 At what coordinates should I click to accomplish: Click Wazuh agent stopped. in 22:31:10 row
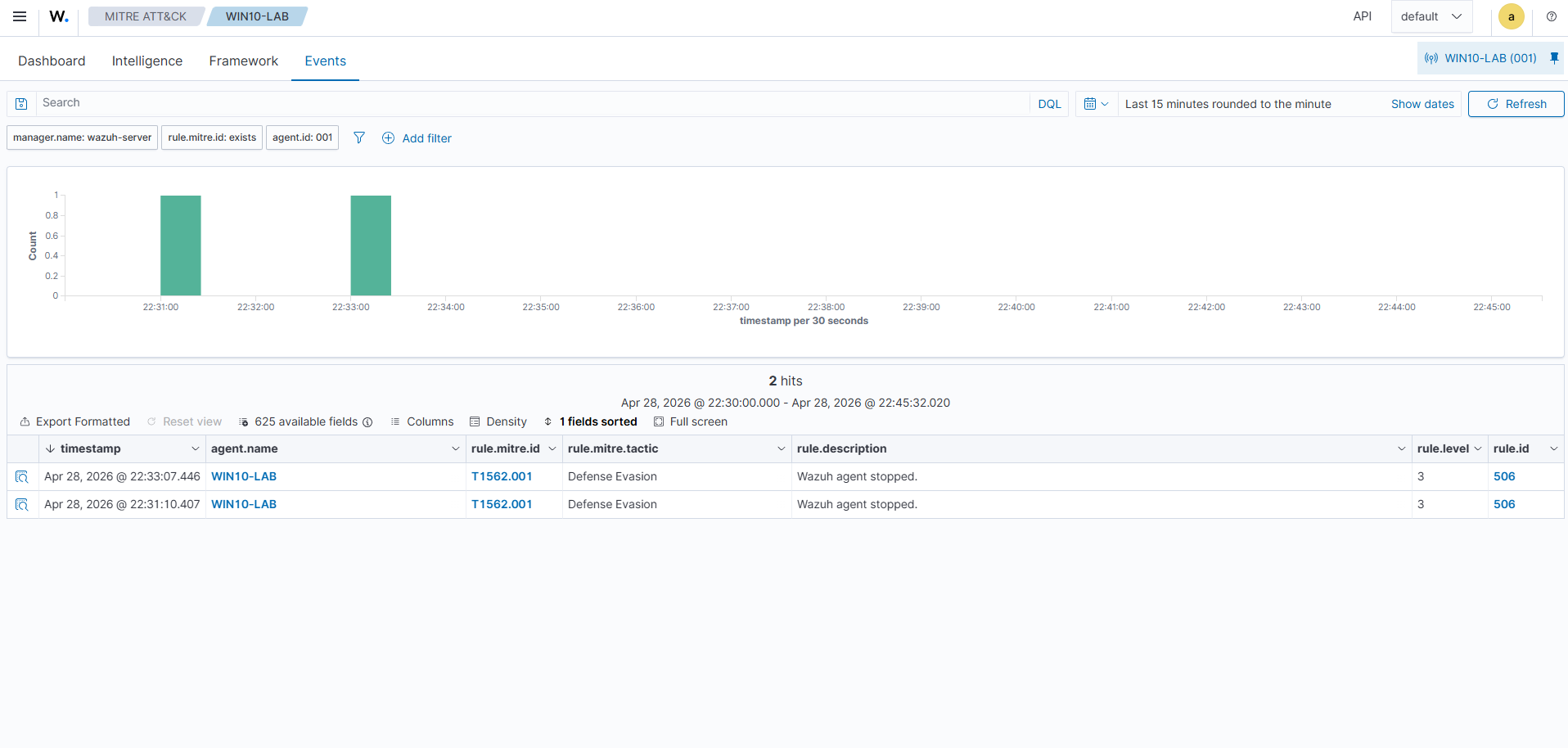coord(857,504)
